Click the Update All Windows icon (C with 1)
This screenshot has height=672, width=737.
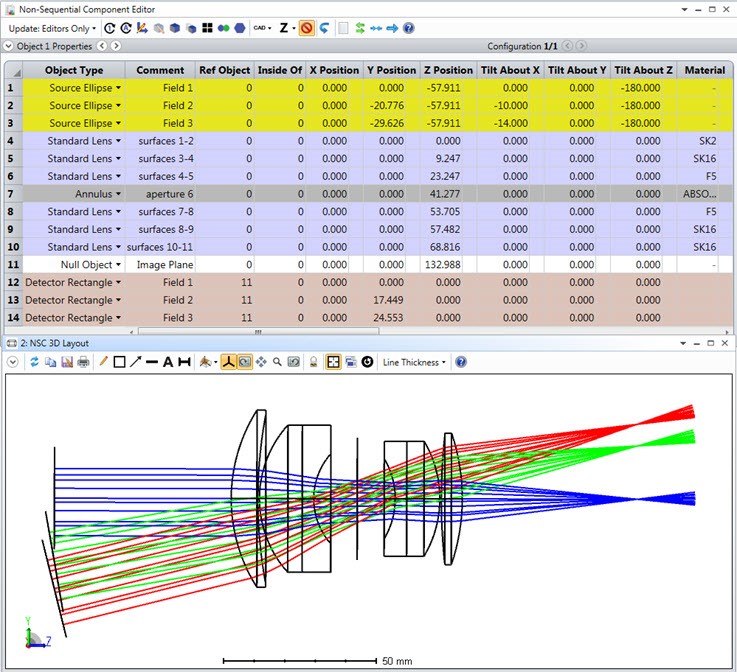pyautogui.click(x=110, y=29)
